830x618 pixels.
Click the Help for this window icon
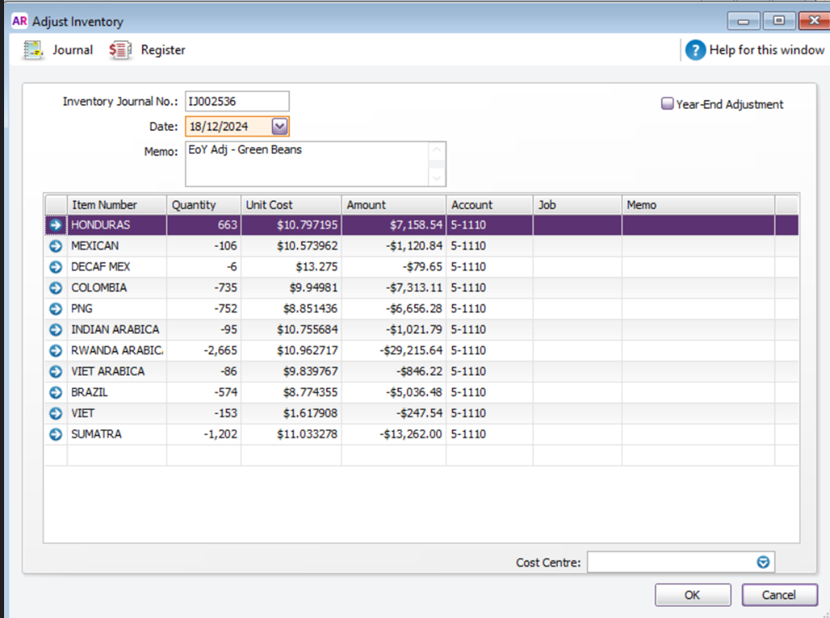[x=695, y=50]
